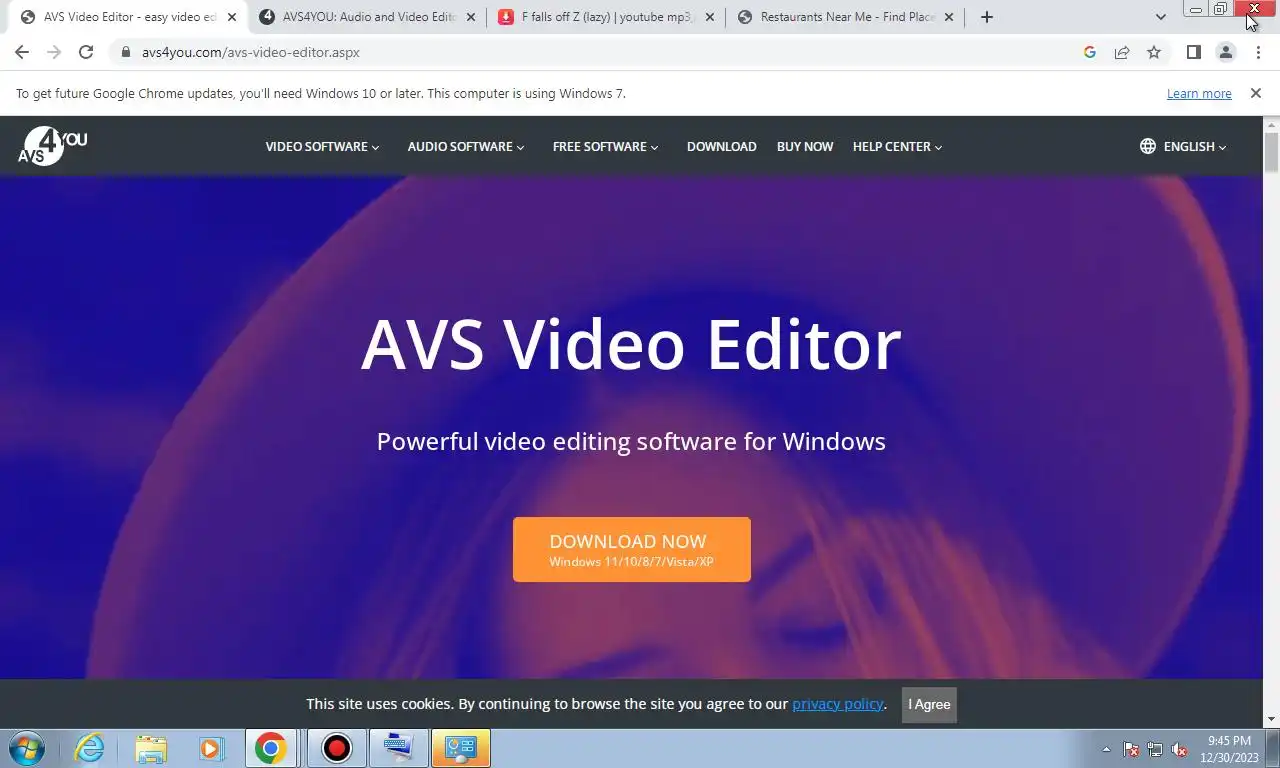This screenshot has height=768, width=1280.
Task: Expand the Help Center menu
Action: [x=897, y=146]
